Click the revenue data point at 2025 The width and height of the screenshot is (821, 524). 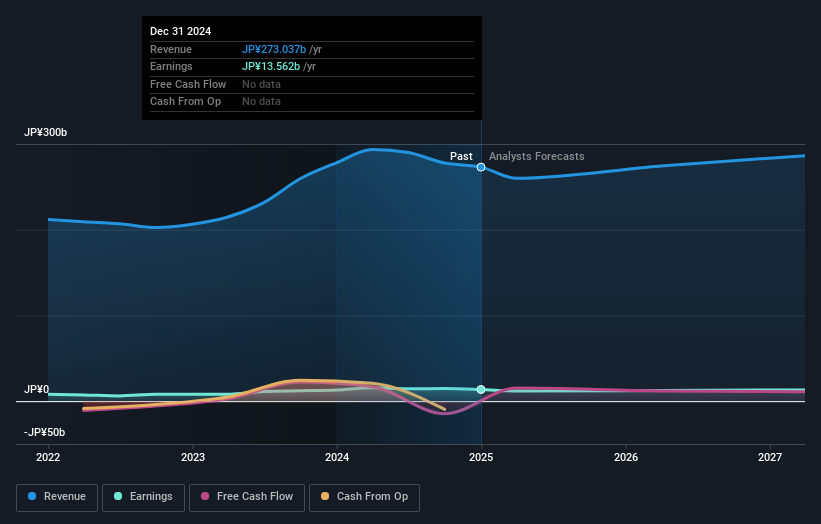tap(481, 167)
